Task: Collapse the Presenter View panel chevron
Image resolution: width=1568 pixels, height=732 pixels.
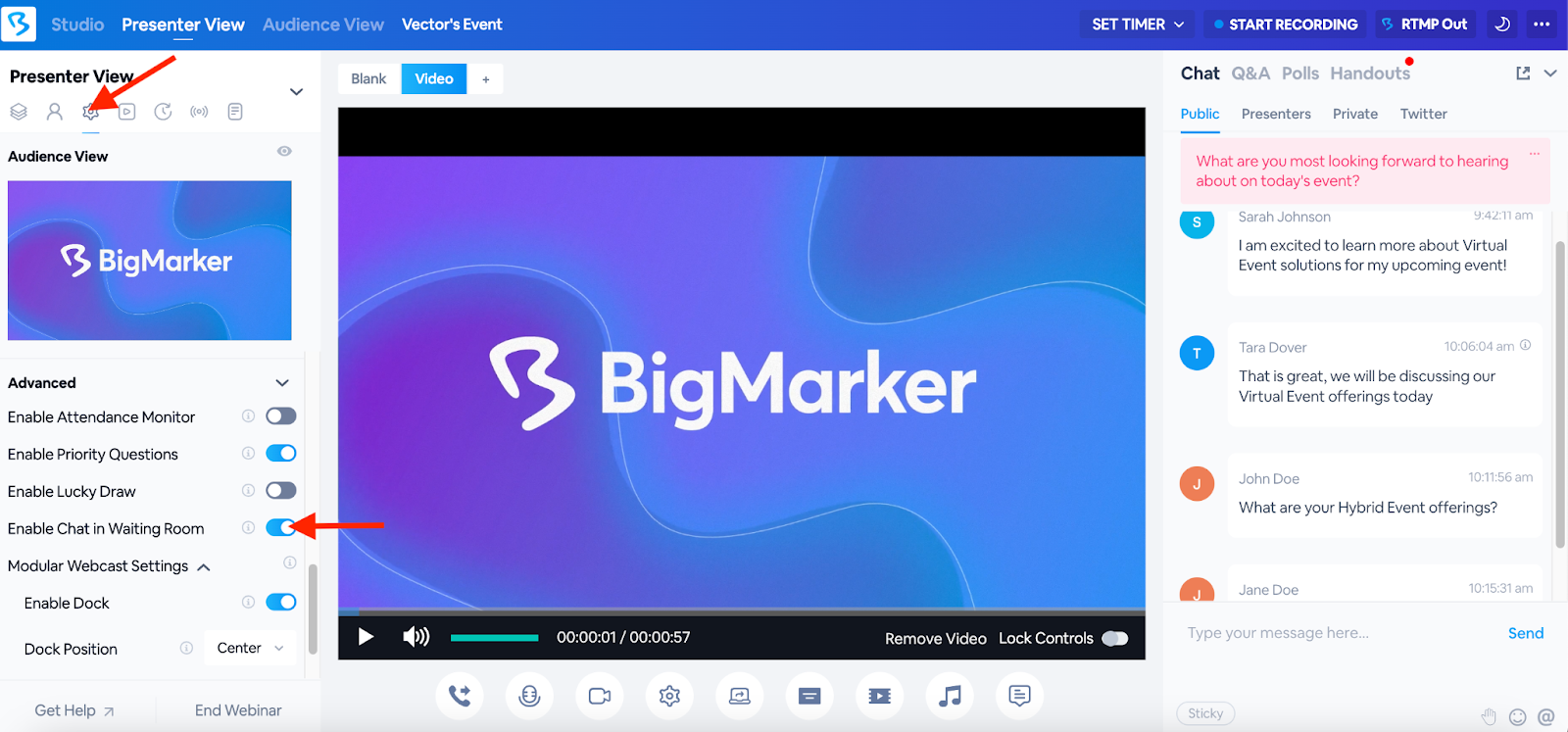Action: click(x=296, y=92)
